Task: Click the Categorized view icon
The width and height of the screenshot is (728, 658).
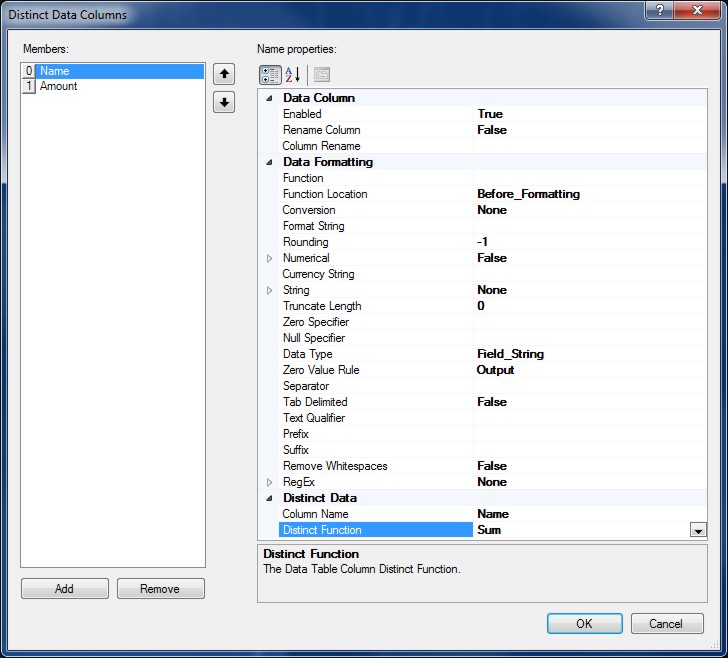Action: 270,75
